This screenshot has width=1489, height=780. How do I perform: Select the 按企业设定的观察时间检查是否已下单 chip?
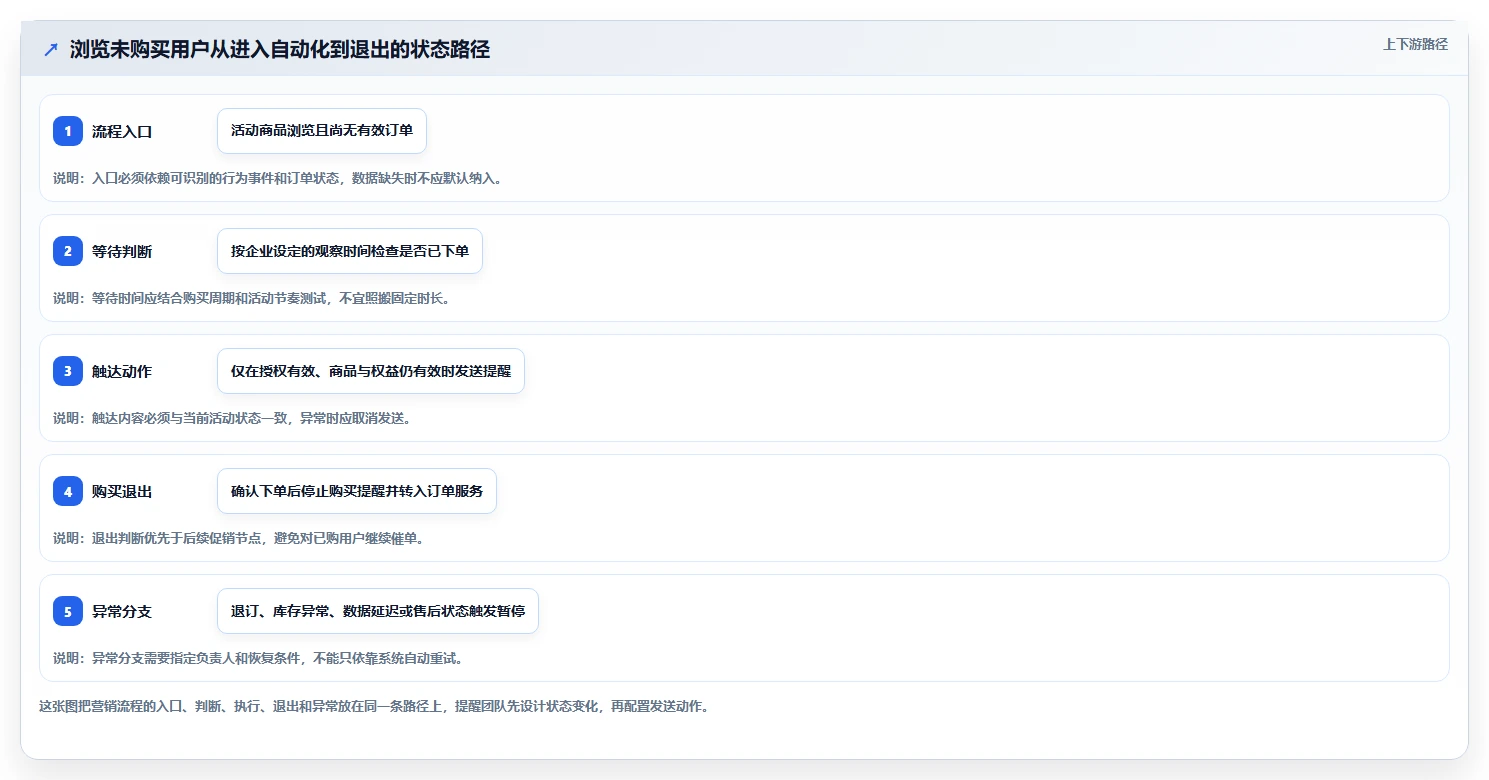[350, 251]
